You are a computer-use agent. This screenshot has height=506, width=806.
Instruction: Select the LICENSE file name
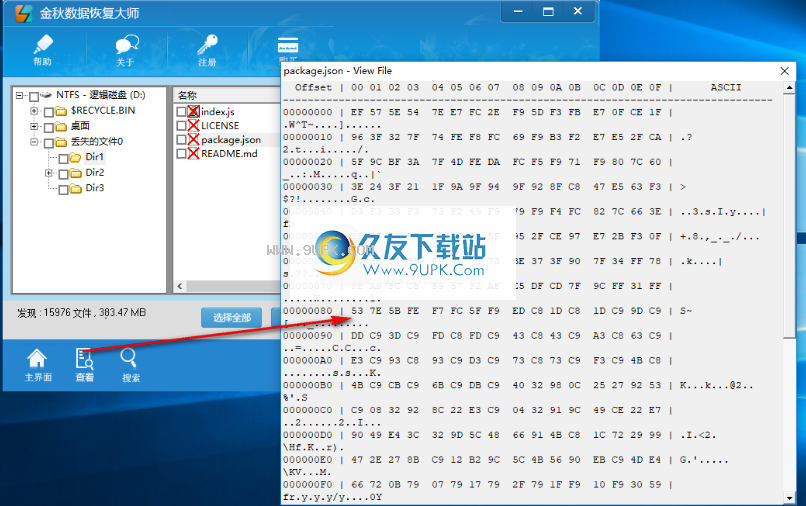(220, 125)
